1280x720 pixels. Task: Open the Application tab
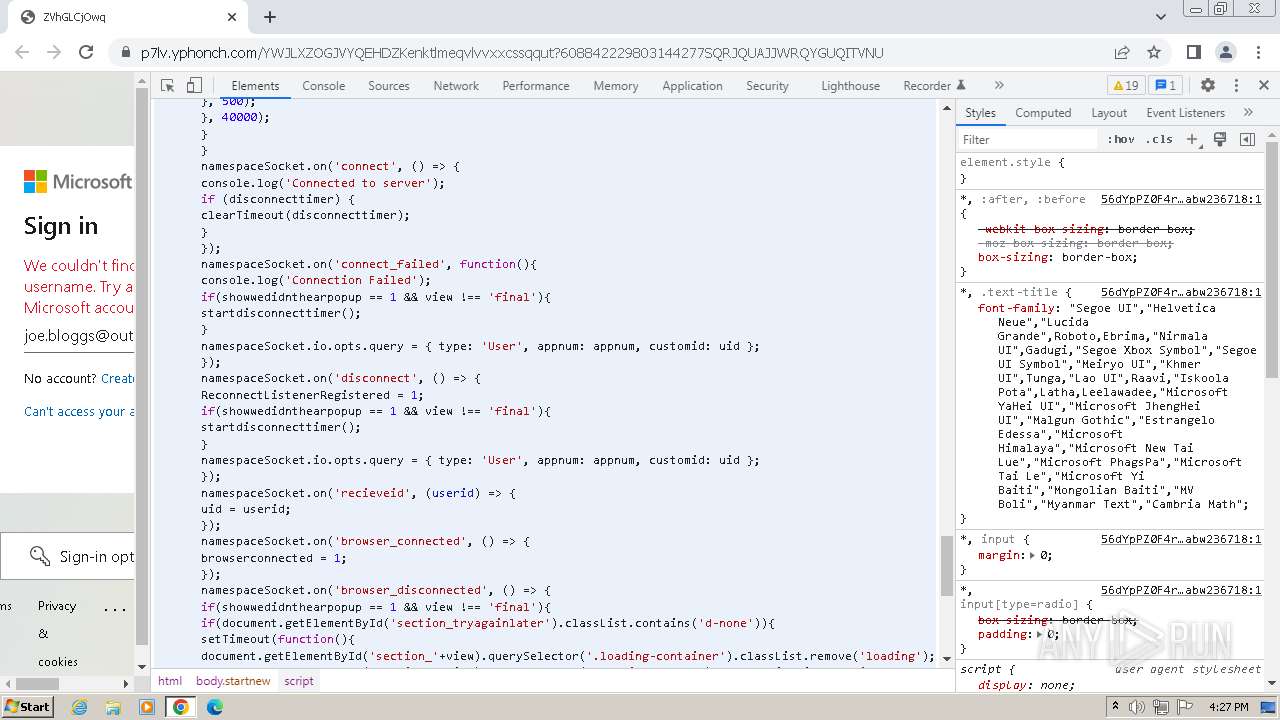692,86
